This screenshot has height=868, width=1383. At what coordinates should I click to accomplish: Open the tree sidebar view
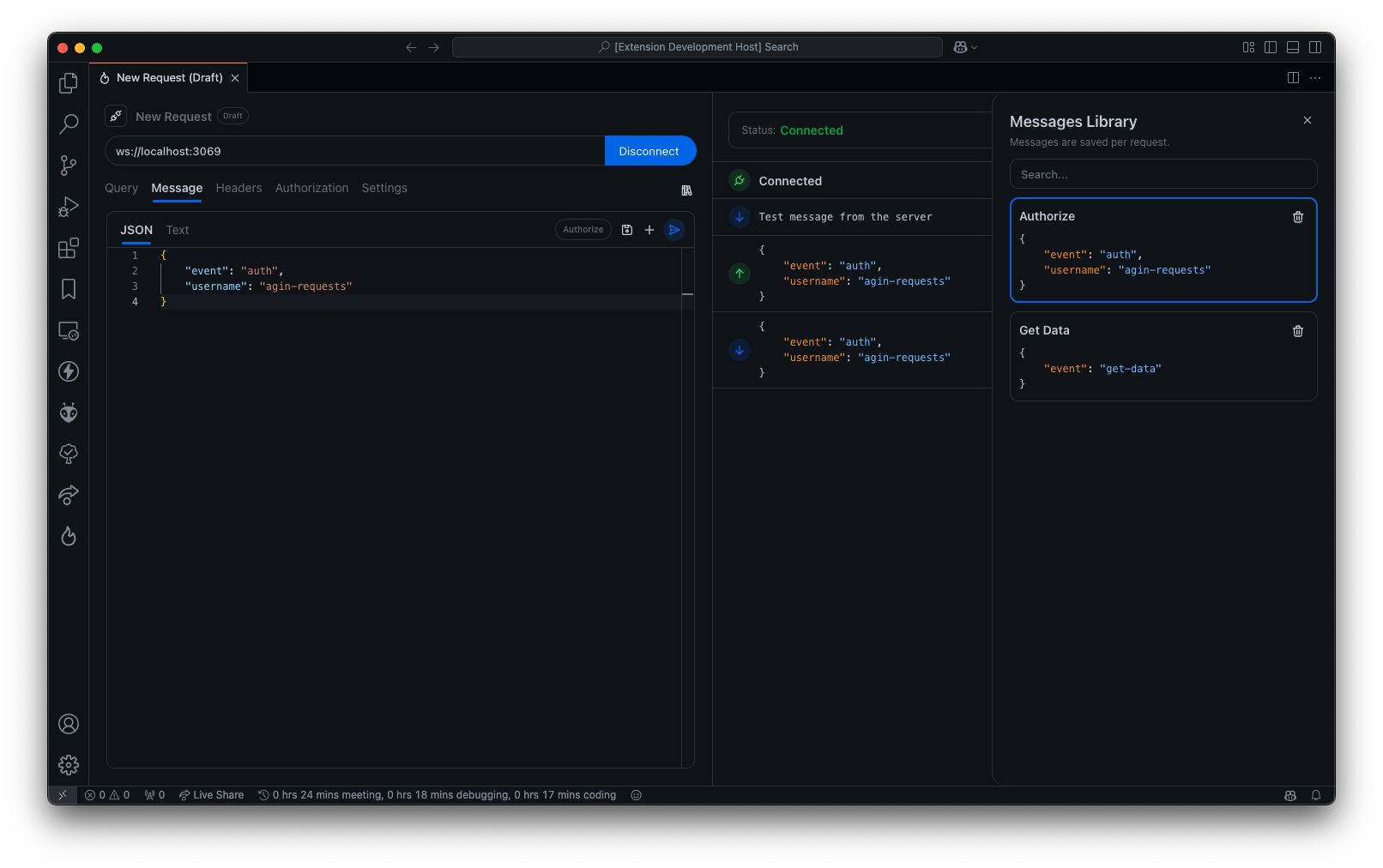(x=69, y=454)
